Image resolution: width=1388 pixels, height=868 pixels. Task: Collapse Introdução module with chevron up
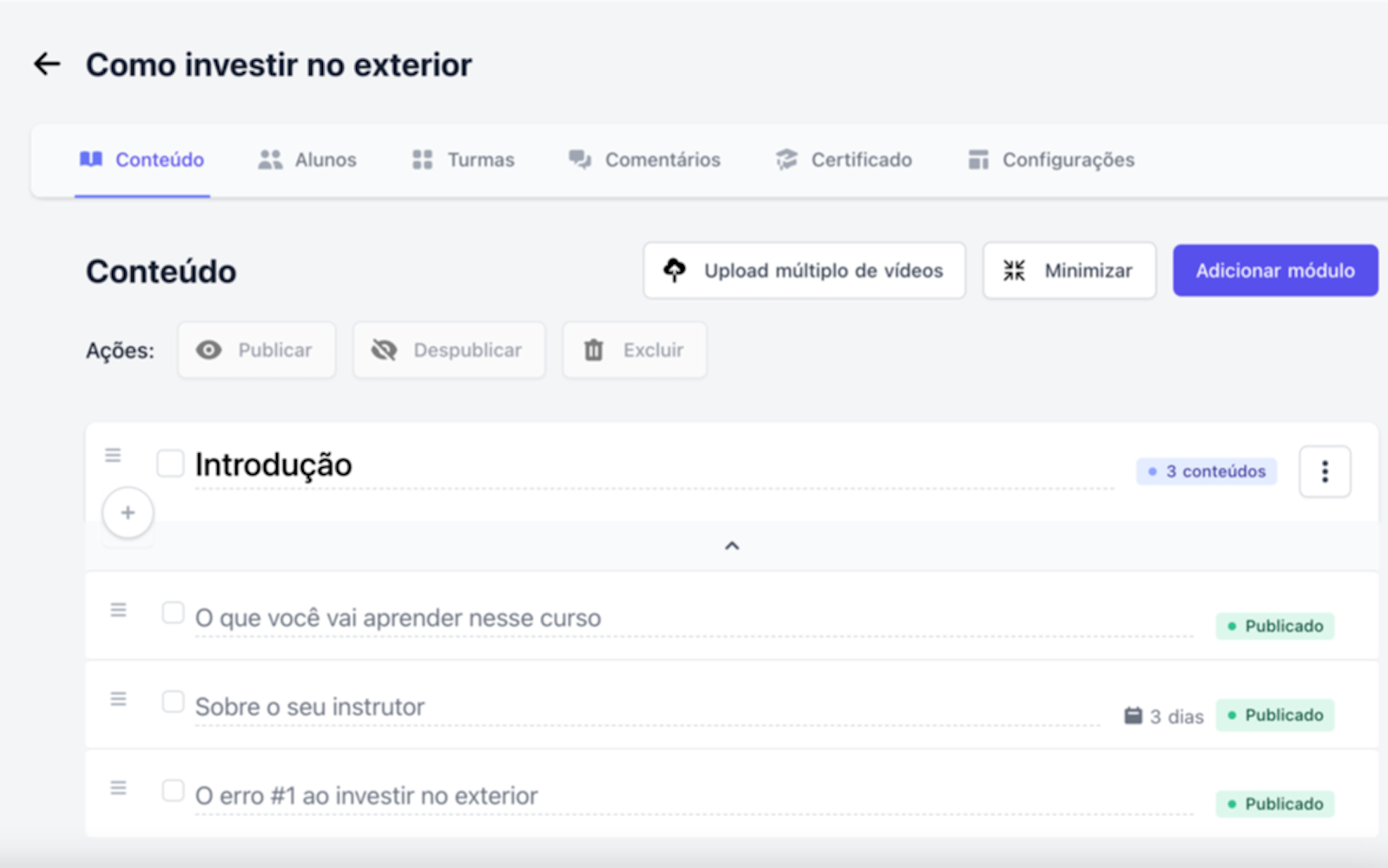[x=732, y=546]
